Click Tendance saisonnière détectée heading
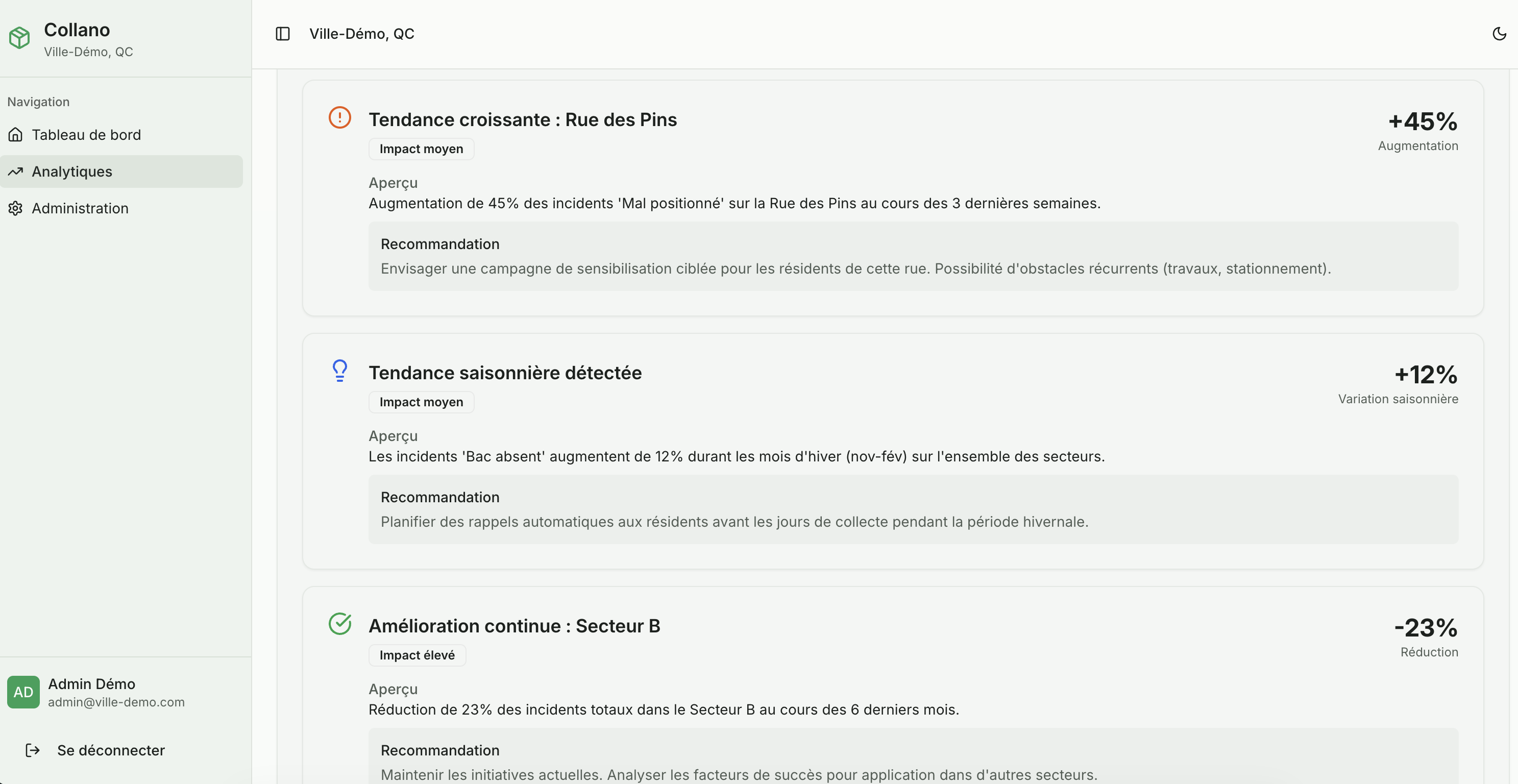This screenshot has height=784, width=1518. click(505, 373)
